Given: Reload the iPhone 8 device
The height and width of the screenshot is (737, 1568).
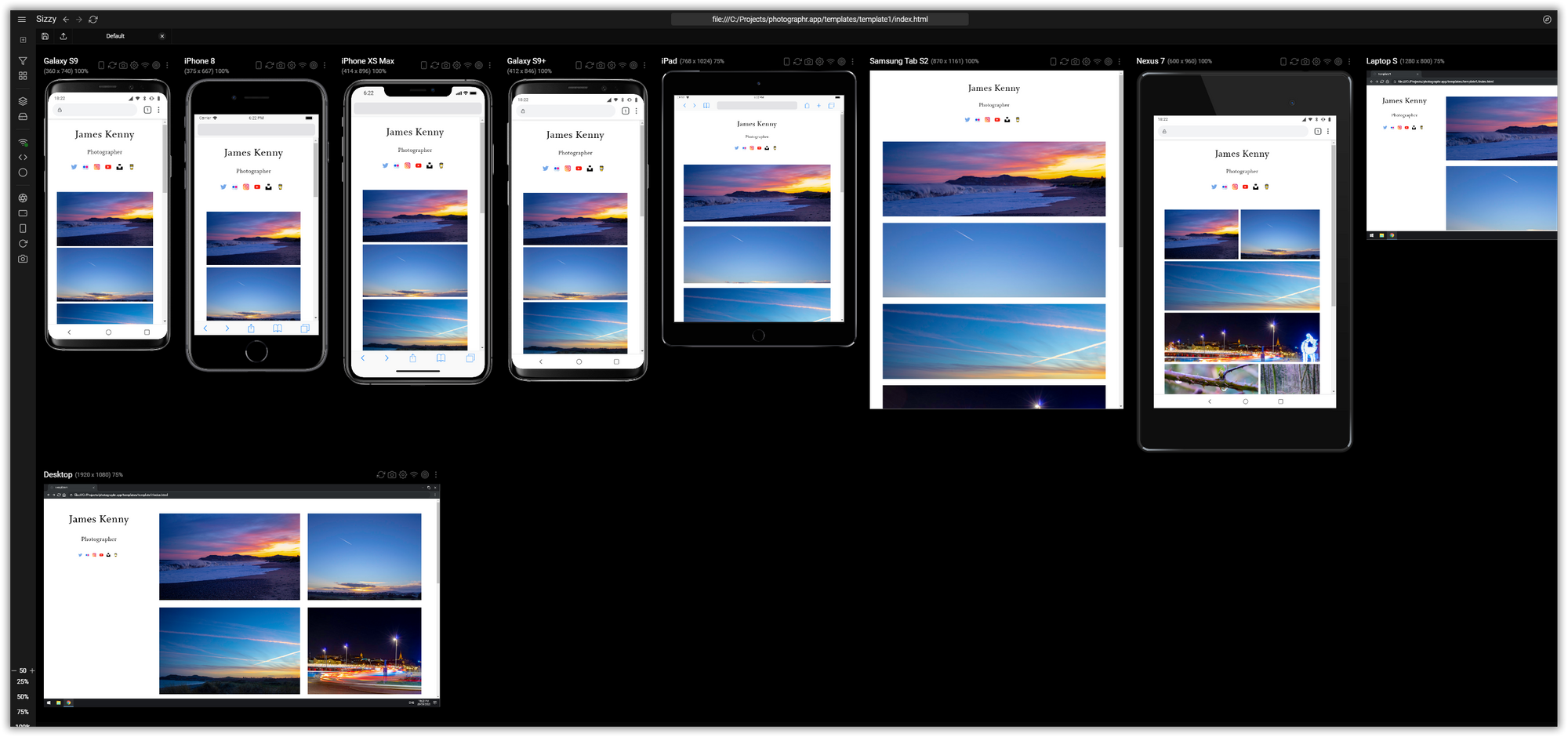Looking at the screenshot, I should coord(270,65).
